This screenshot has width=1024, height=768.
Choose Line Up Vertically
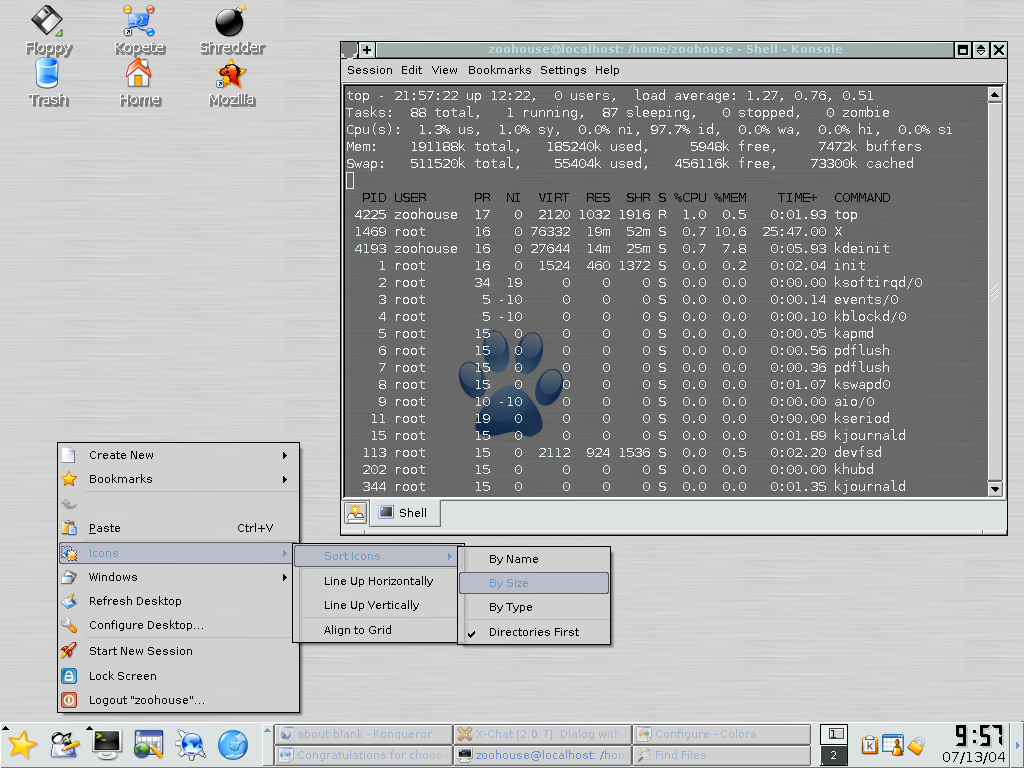[376, 605]
